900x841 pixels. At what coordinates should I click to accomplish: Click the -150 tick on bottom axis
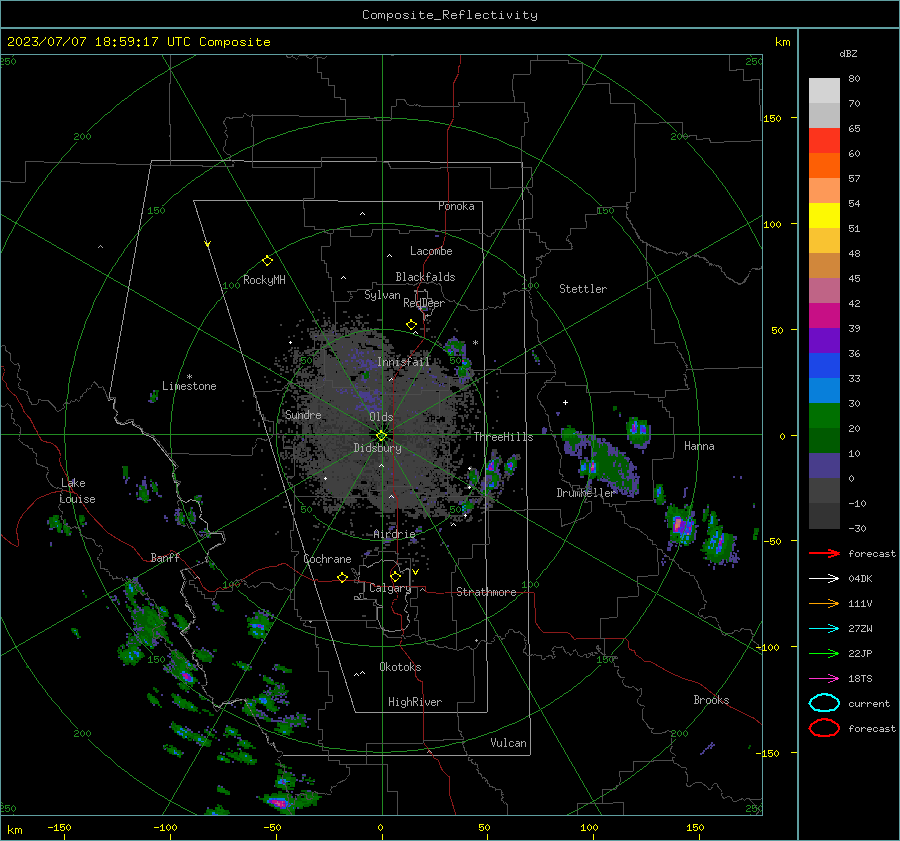pos(59,827)
